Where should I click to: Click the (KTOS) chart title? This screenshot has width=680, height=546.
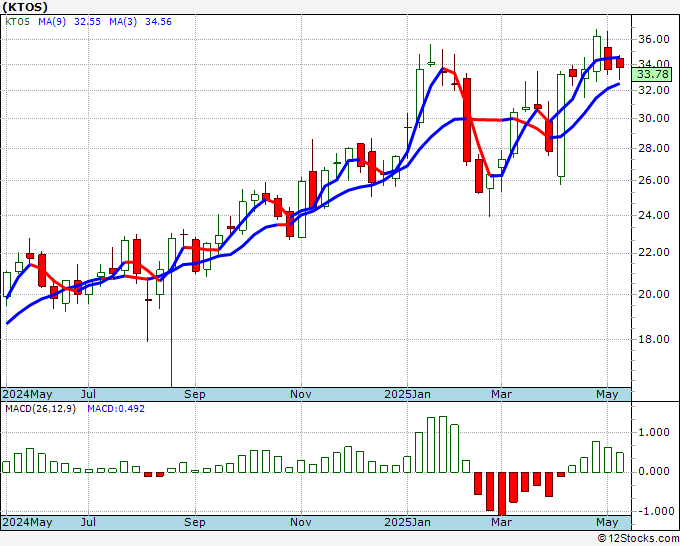tap(25, 7)
